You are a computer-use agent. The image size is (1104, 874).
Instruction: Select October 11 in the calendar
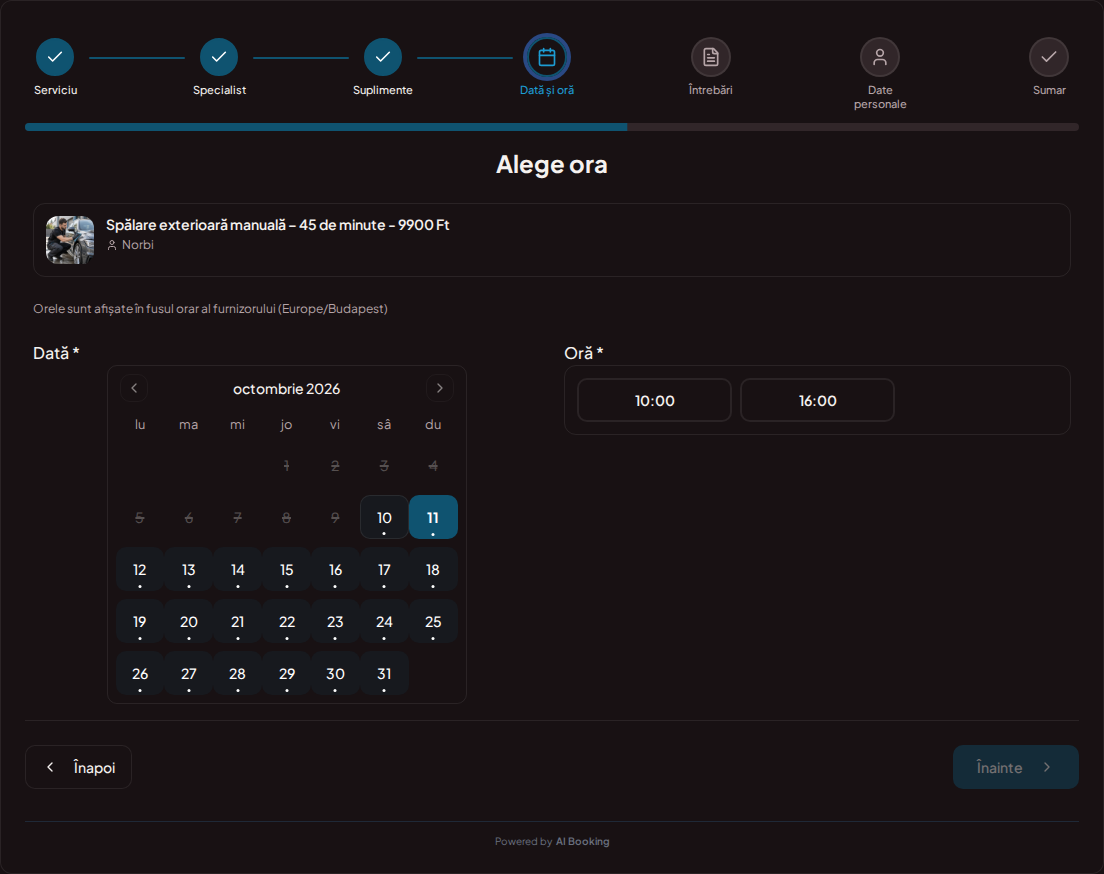(433, 517)
